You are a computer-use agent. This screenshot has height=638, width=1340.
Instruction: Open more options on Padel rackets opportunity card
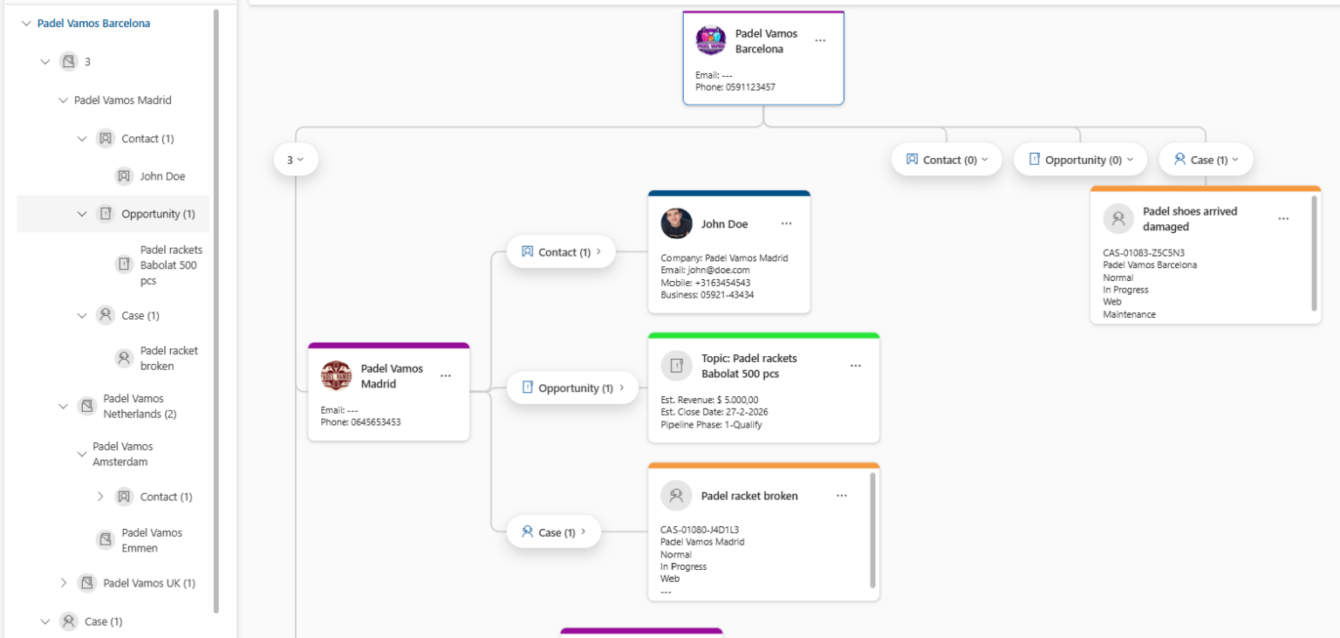856,366
